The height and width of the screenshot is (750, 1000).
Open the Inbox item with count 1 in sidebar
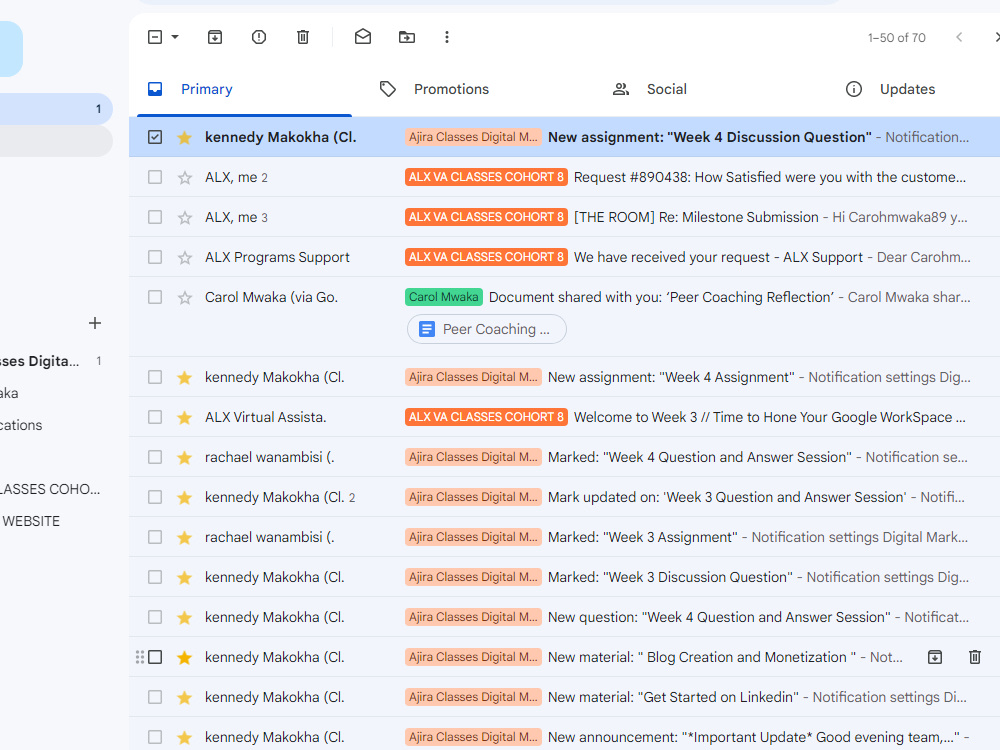(56, 109)
